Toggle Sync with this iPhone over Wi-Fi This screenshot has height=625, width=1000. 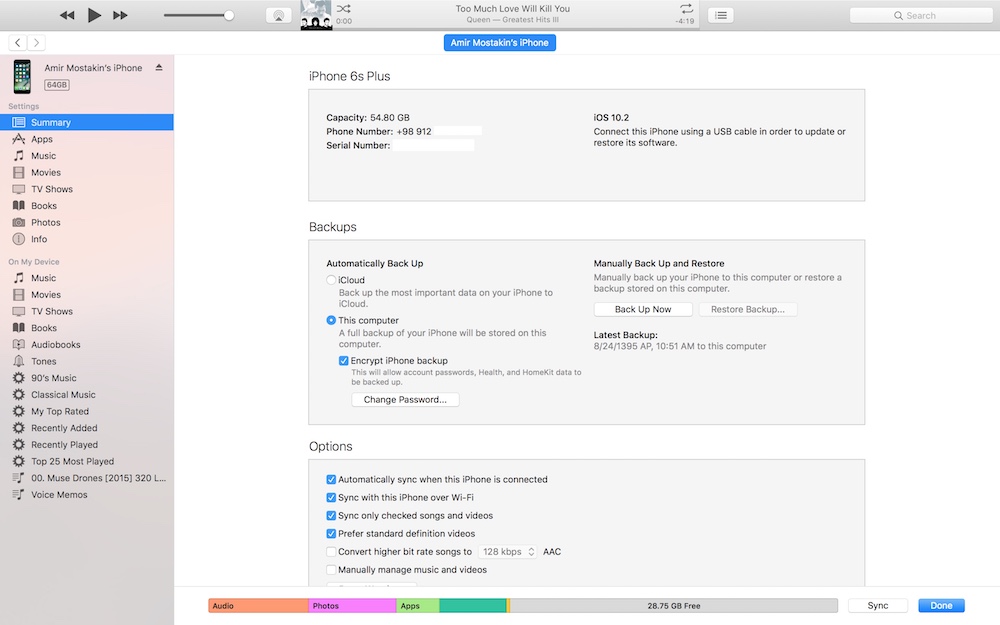tap(331, 497)
